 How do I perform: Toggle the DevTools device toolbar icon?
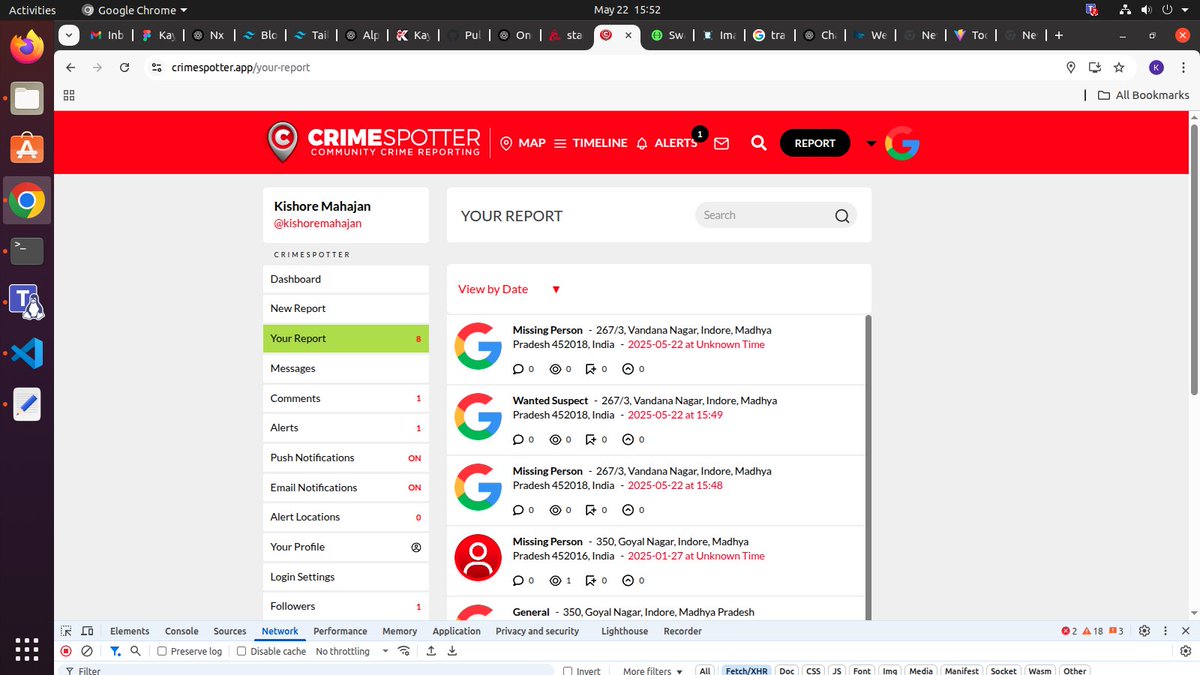[88, 631]
